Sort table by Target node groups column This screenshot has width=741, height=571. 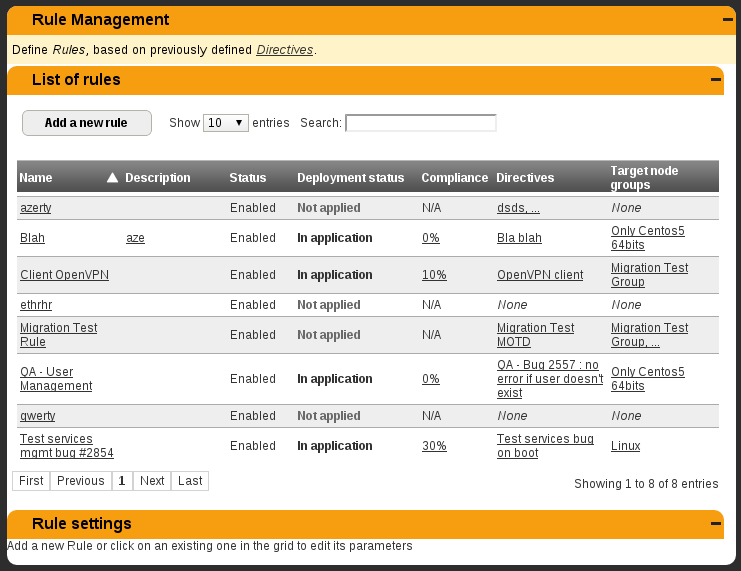coord(644,178)
